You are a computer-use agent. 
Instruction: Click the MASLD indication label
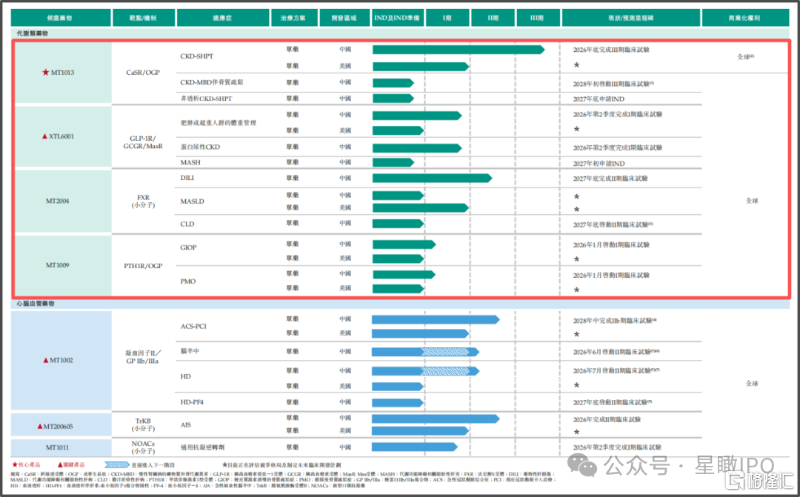(192, 202)
